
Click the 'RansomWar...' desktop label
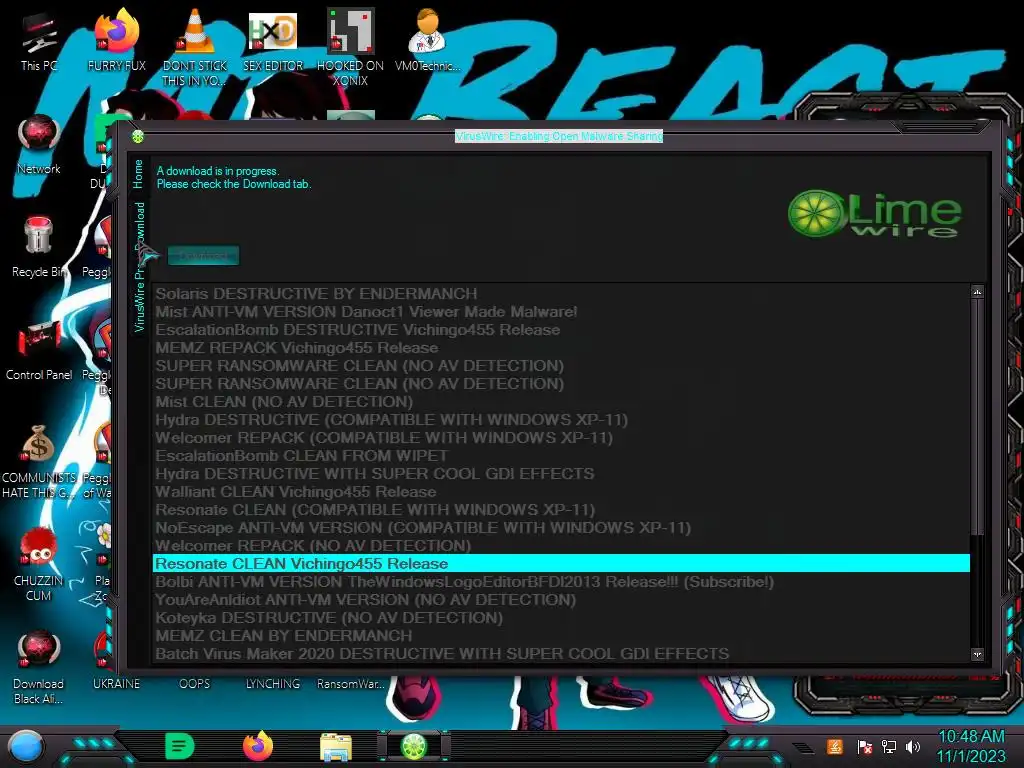click(x=350, y=684)
